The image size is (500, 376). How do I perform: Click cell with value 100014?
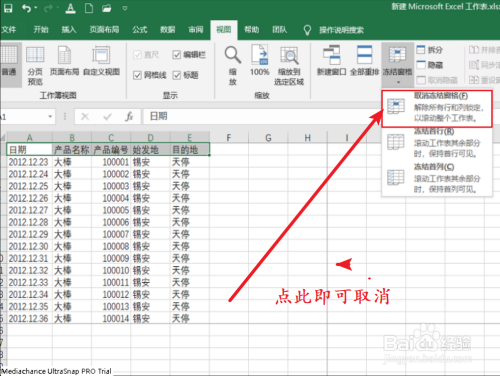tap(111, 318)
